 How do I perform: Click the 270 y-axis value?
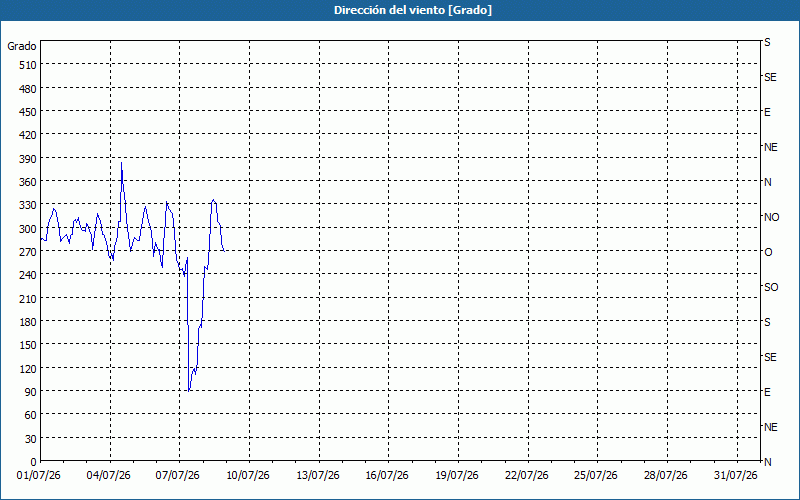pyautogui.click(x=28, y=252)
